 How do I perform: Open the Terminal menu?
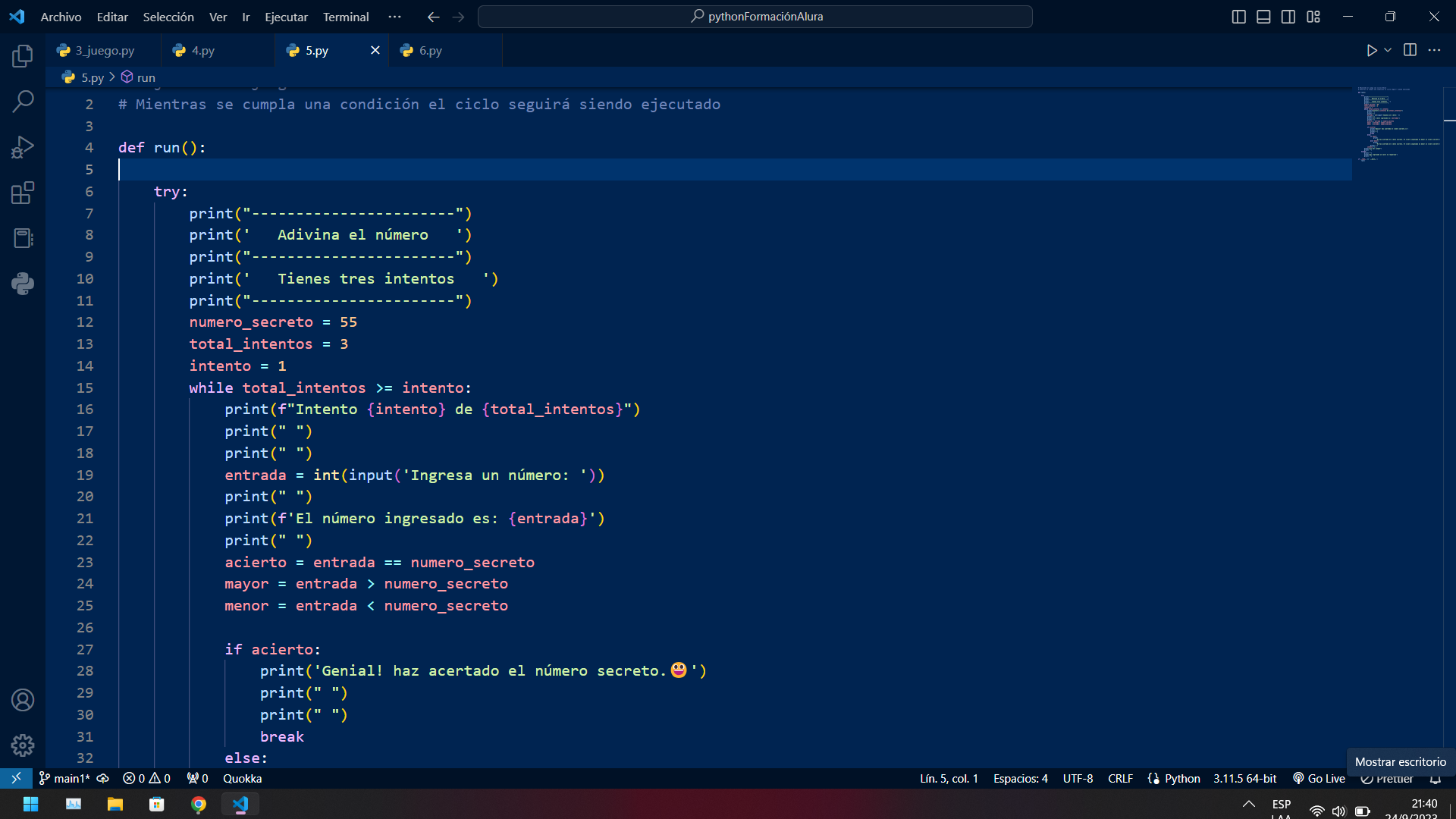[x=346, y=17]
